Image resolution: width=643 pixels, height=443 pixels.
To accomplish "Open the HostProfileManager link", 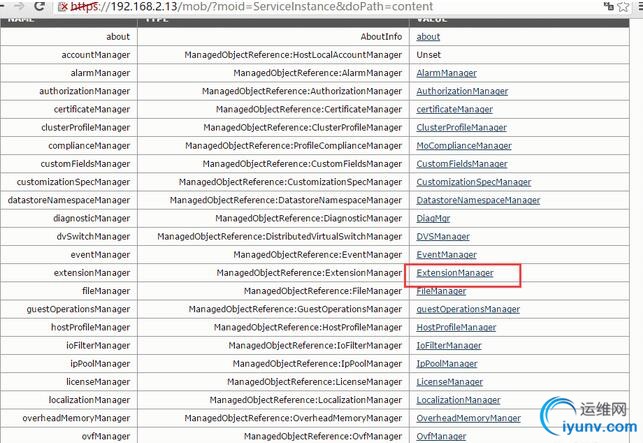I will pos(456,327).
